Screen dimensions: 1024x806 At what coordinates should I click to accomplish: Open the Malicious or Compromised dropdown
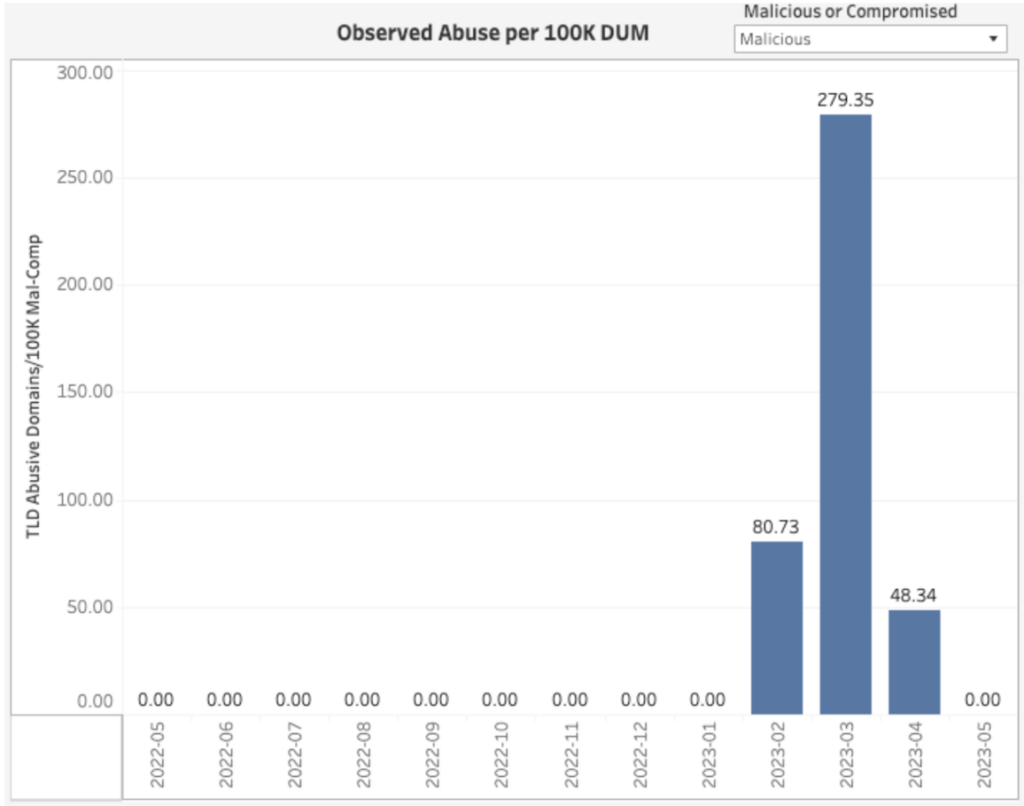pyautogui.click(x=870, y=40)
